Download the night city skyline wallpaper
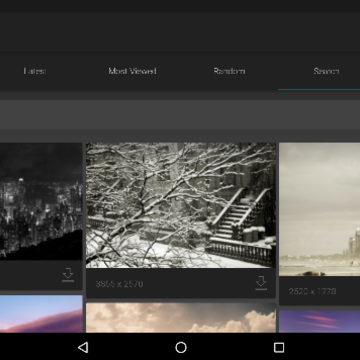This screenshot has height=360, width=360. 68,275
